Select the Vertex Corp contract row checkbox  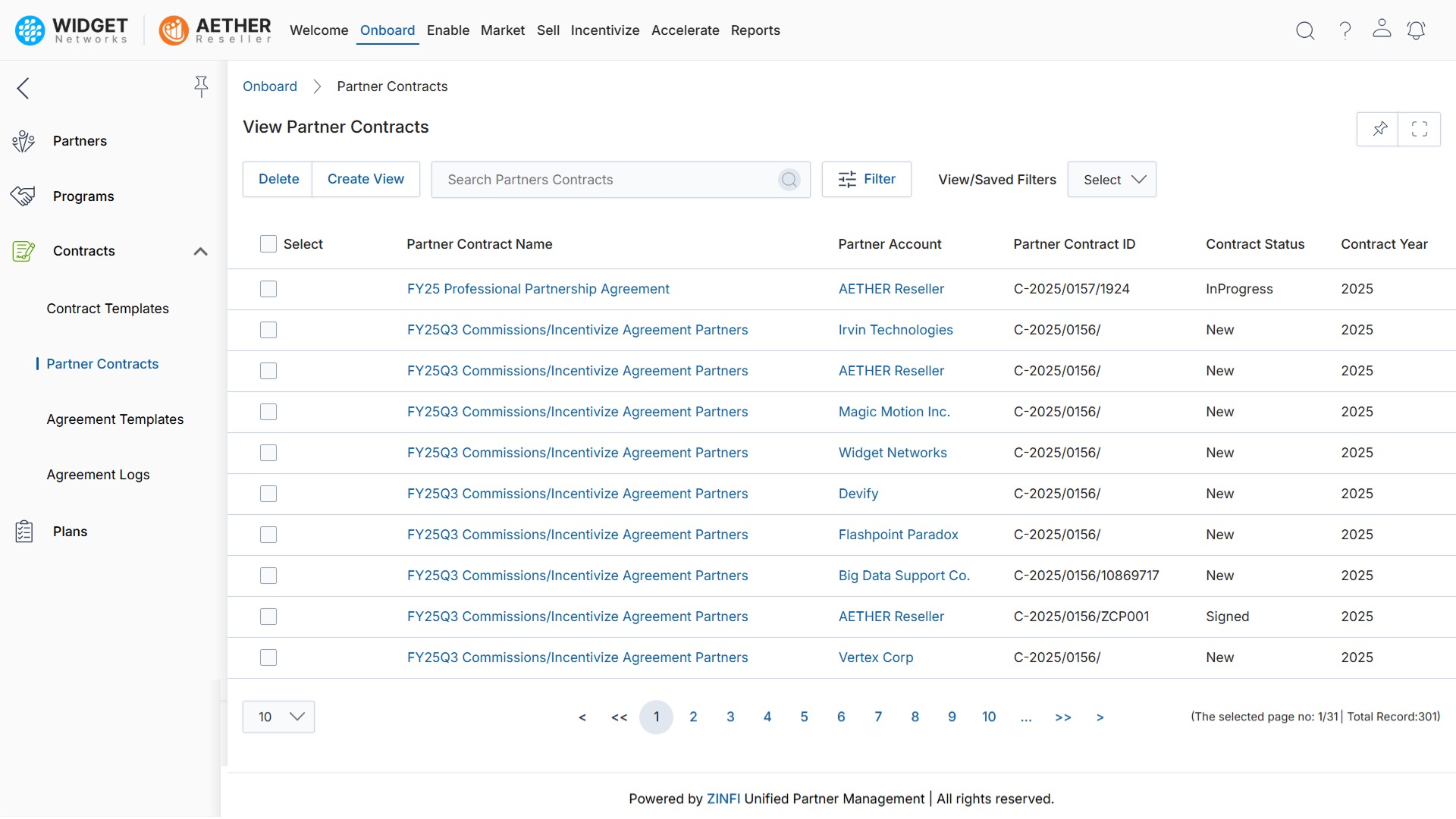pos(268,657)
